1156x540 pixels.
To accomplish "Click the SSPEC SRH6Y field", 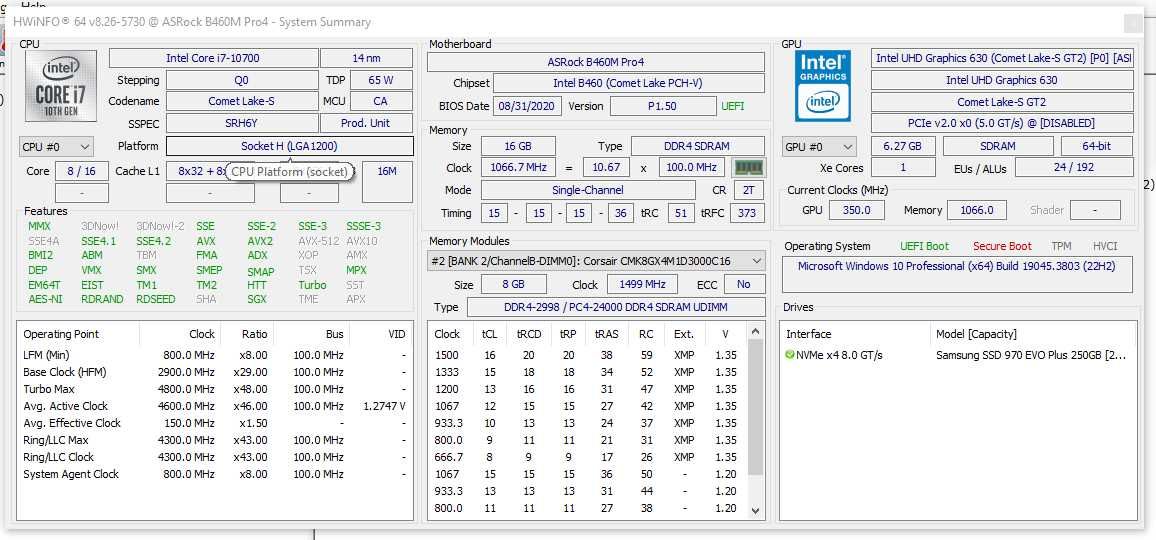I will (x=243, y=123).
